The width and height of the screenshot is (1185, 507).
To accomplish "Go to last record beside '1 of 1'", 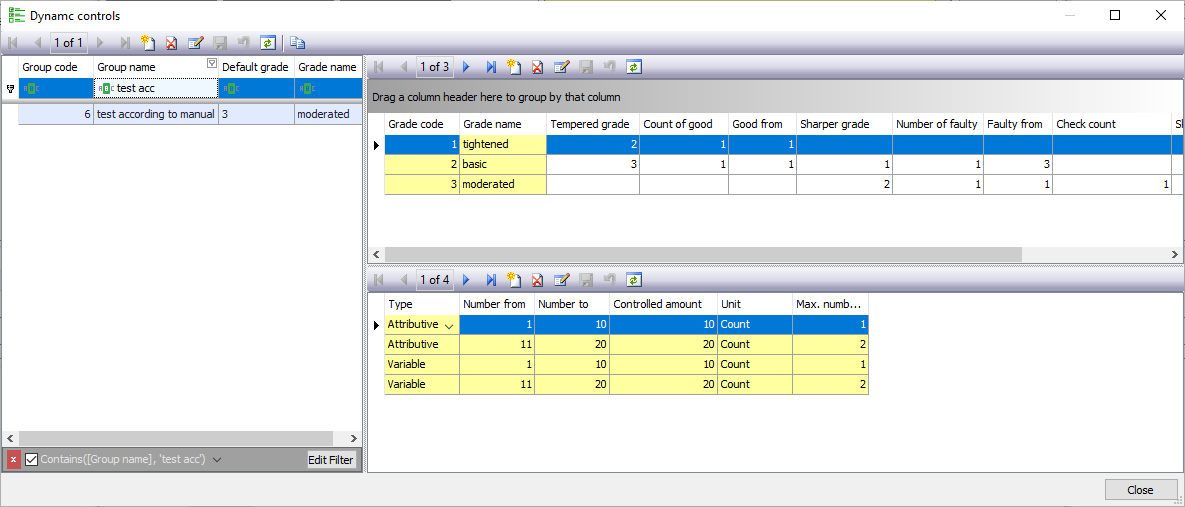I will pyautogui.click(x=125, y=43).
